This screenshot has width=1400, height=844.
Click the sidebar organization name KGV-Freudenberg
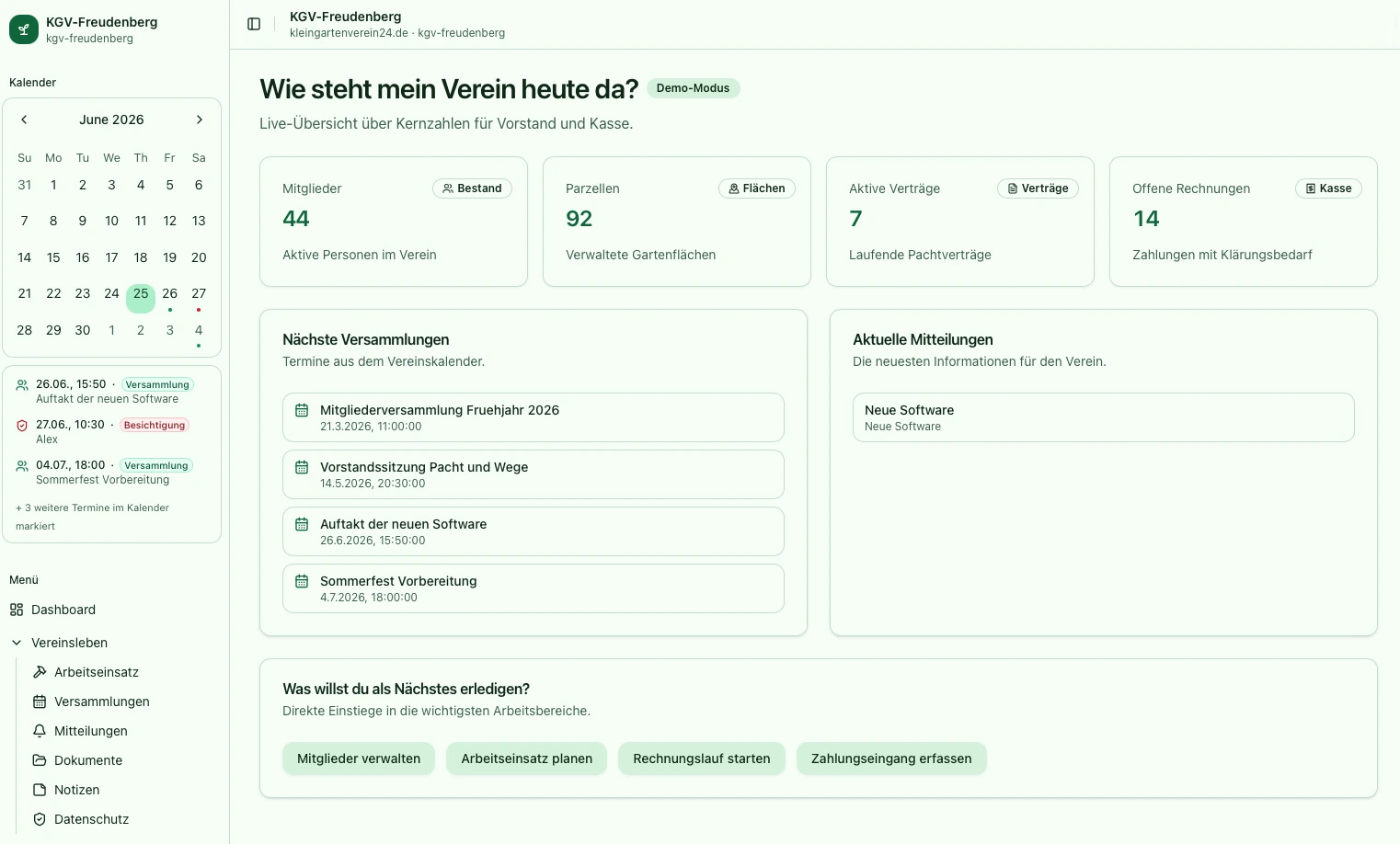101,22
